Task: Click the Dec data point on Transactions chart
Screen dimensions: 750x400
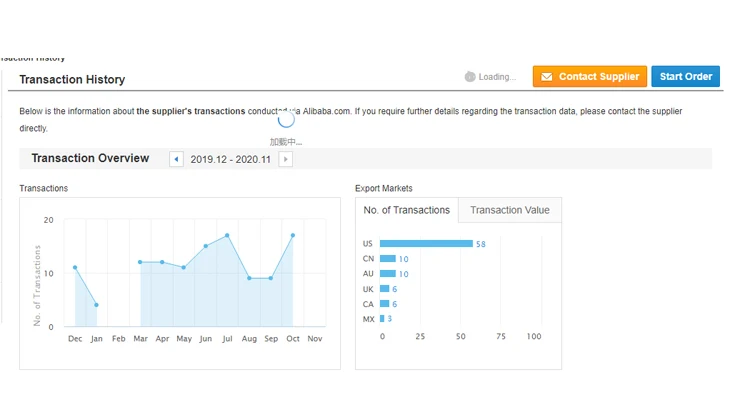Action: pyautogui.click(x=75, y=267)
